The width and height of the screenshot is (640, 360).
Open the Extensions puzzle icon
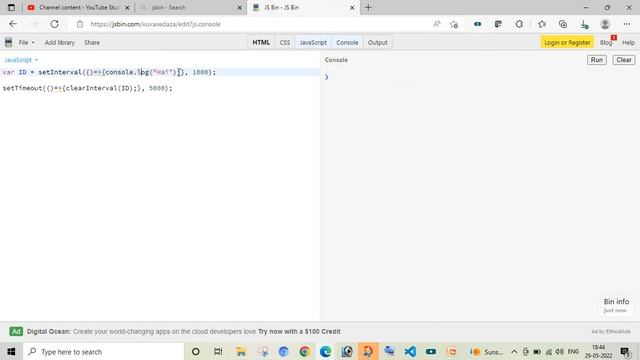[x=519, y=24]
